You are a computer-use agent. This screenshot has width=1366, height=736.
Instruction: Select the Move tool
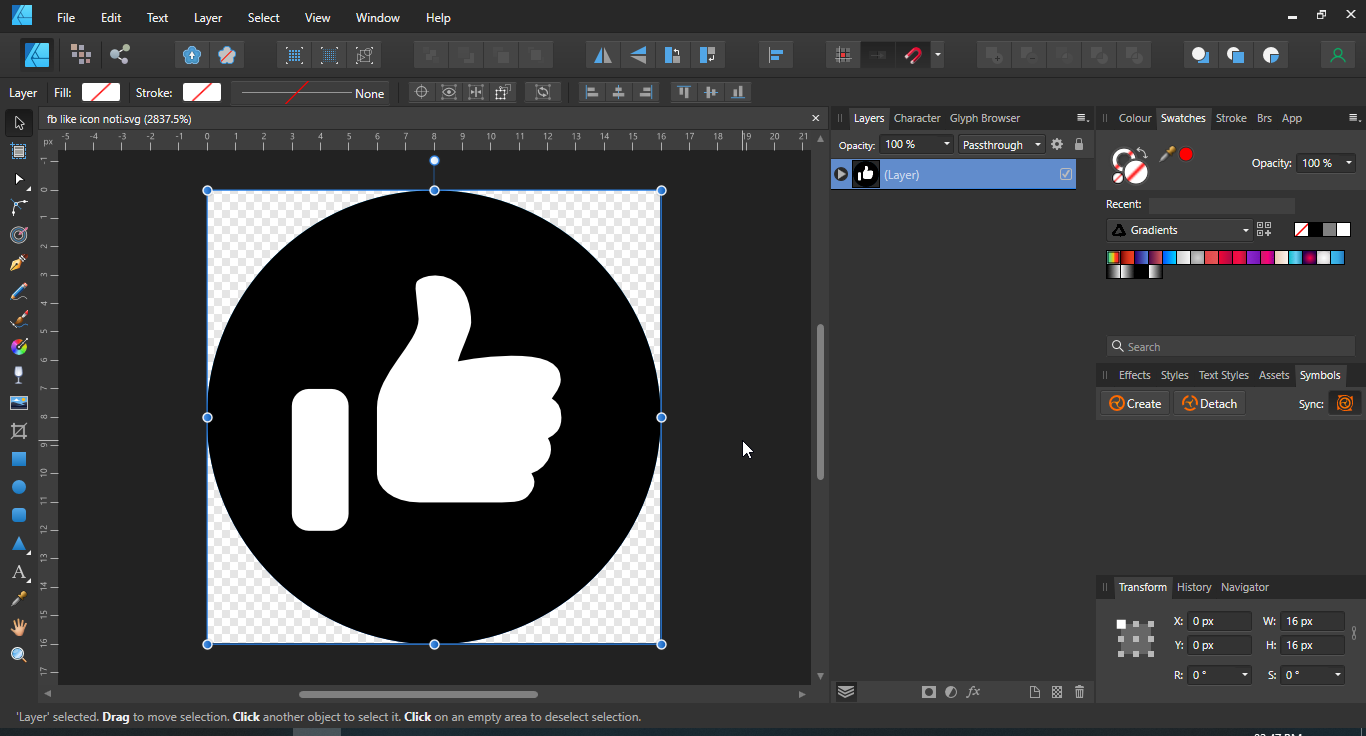tap(18, 123)
